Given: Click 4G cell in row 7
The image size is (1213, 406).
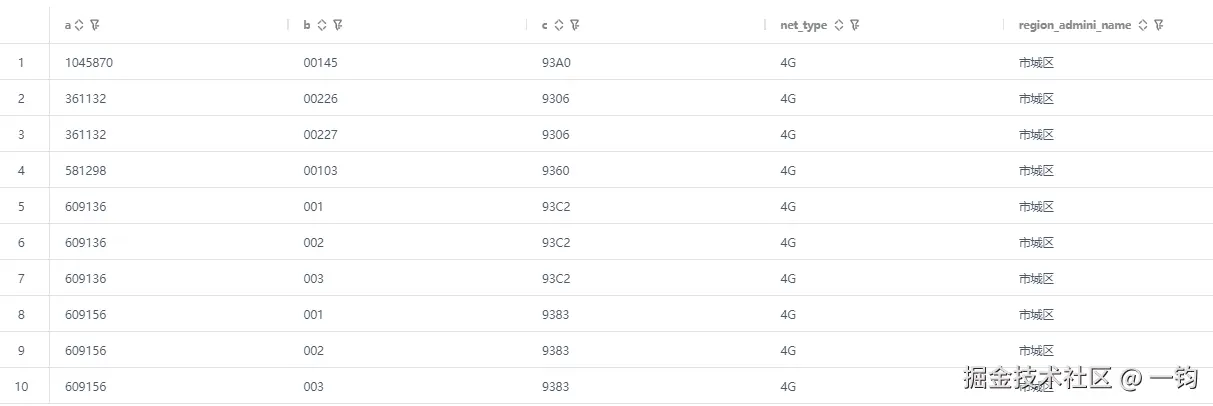Looking at the screenshot, I should point(788,278).
